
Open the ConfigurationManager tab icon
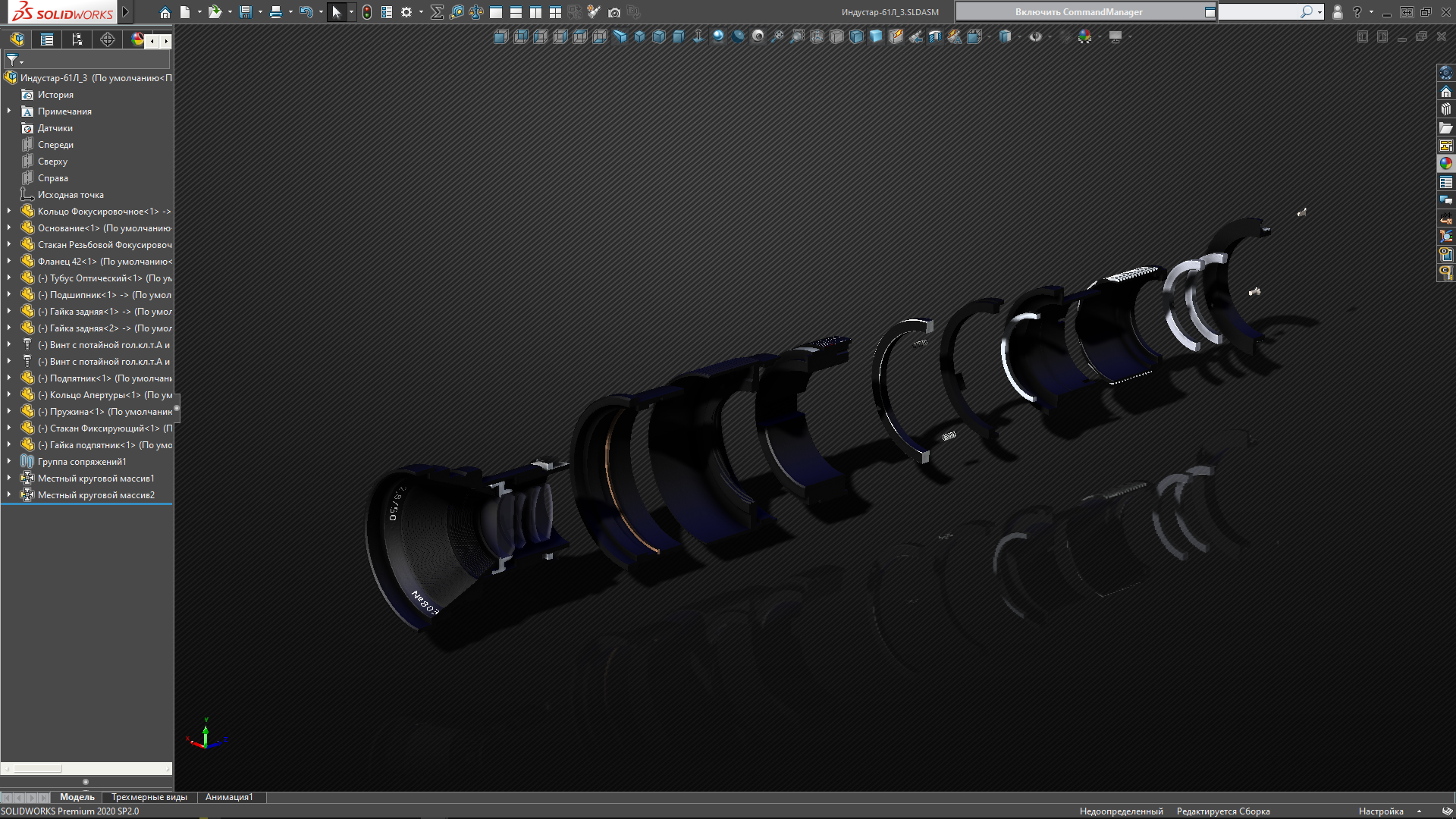tap(77, 40)
